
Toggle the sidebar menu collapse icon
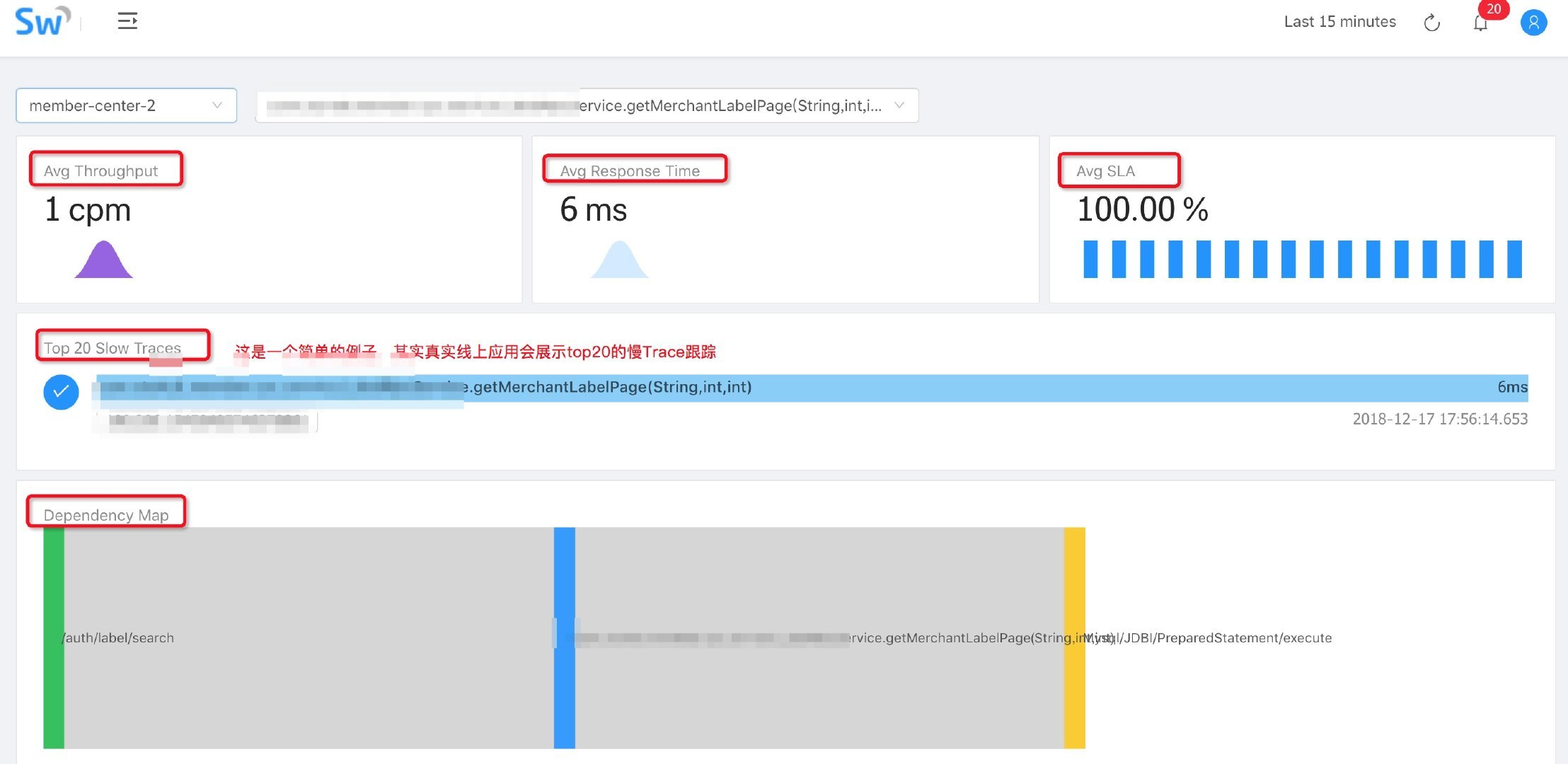pos(127,21)
